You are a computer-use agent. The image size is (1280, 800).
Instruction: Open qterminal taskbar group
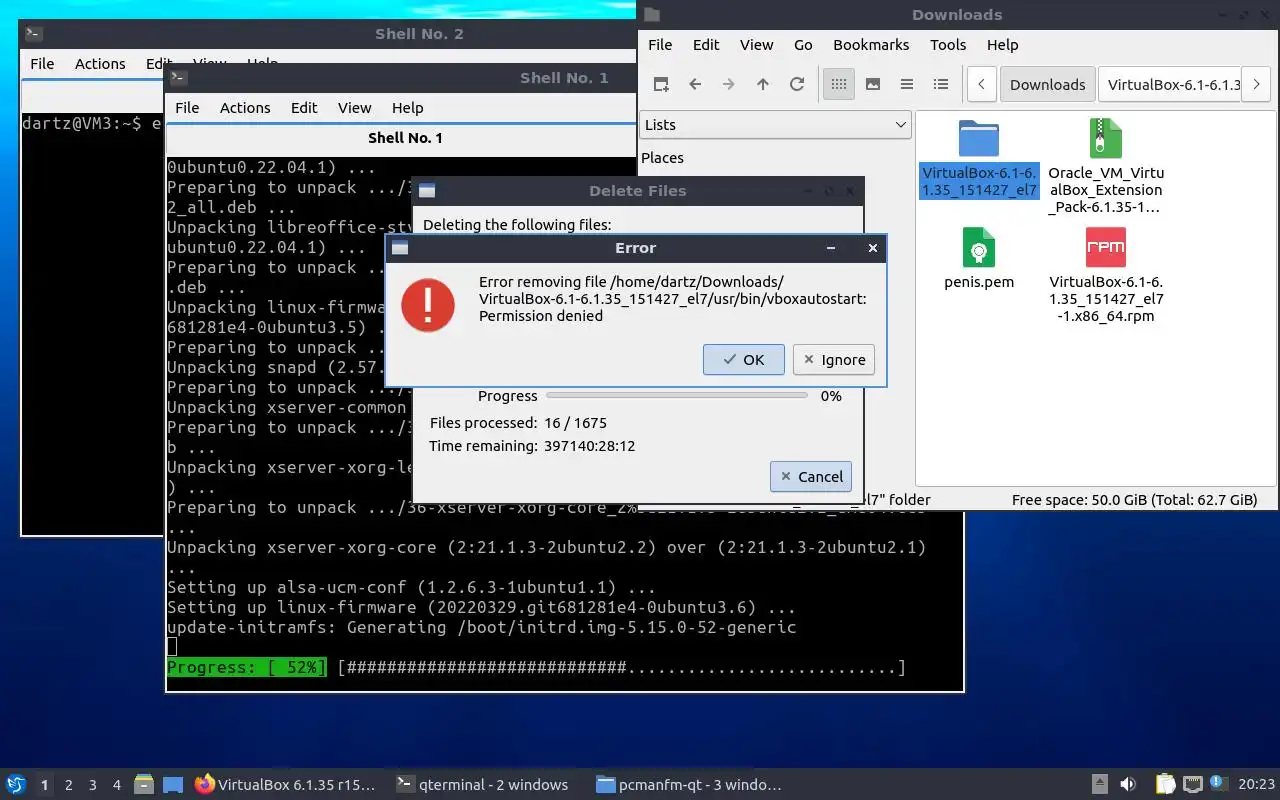(x=483, y=785)
